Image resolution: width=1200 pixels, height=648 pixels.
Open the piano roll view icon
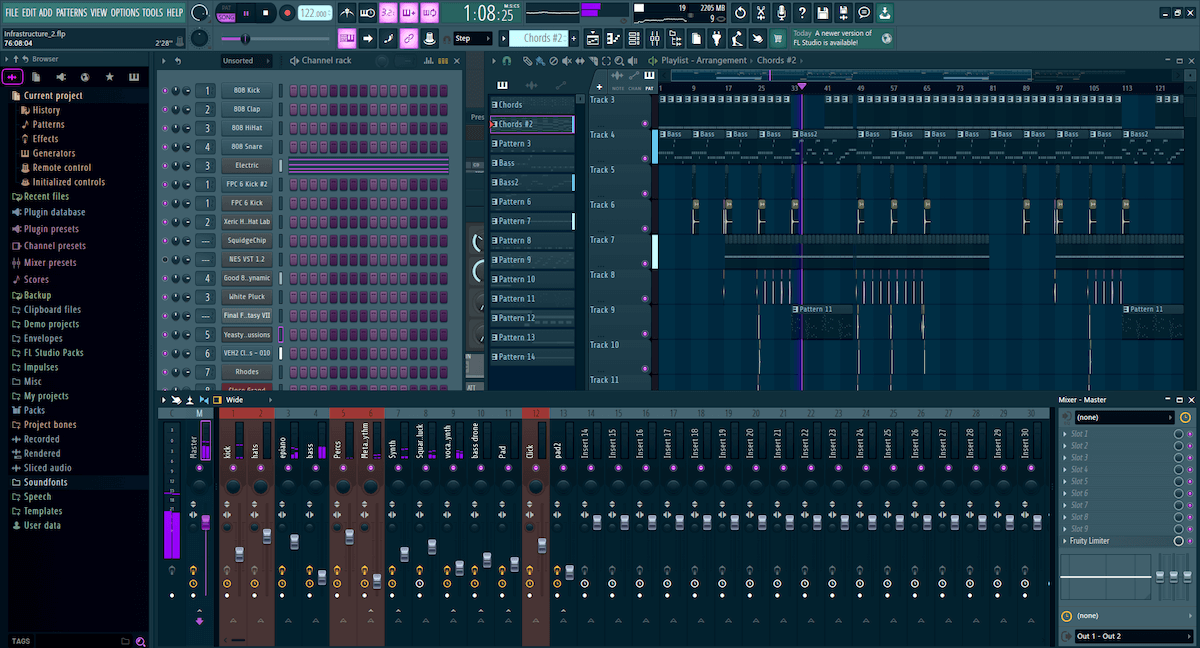(613, 39)
